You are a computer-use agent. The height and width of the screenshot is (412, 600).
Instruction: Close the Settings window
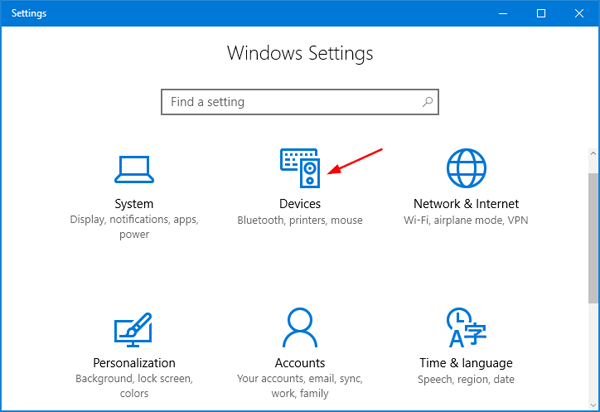(x=579, y=13)
